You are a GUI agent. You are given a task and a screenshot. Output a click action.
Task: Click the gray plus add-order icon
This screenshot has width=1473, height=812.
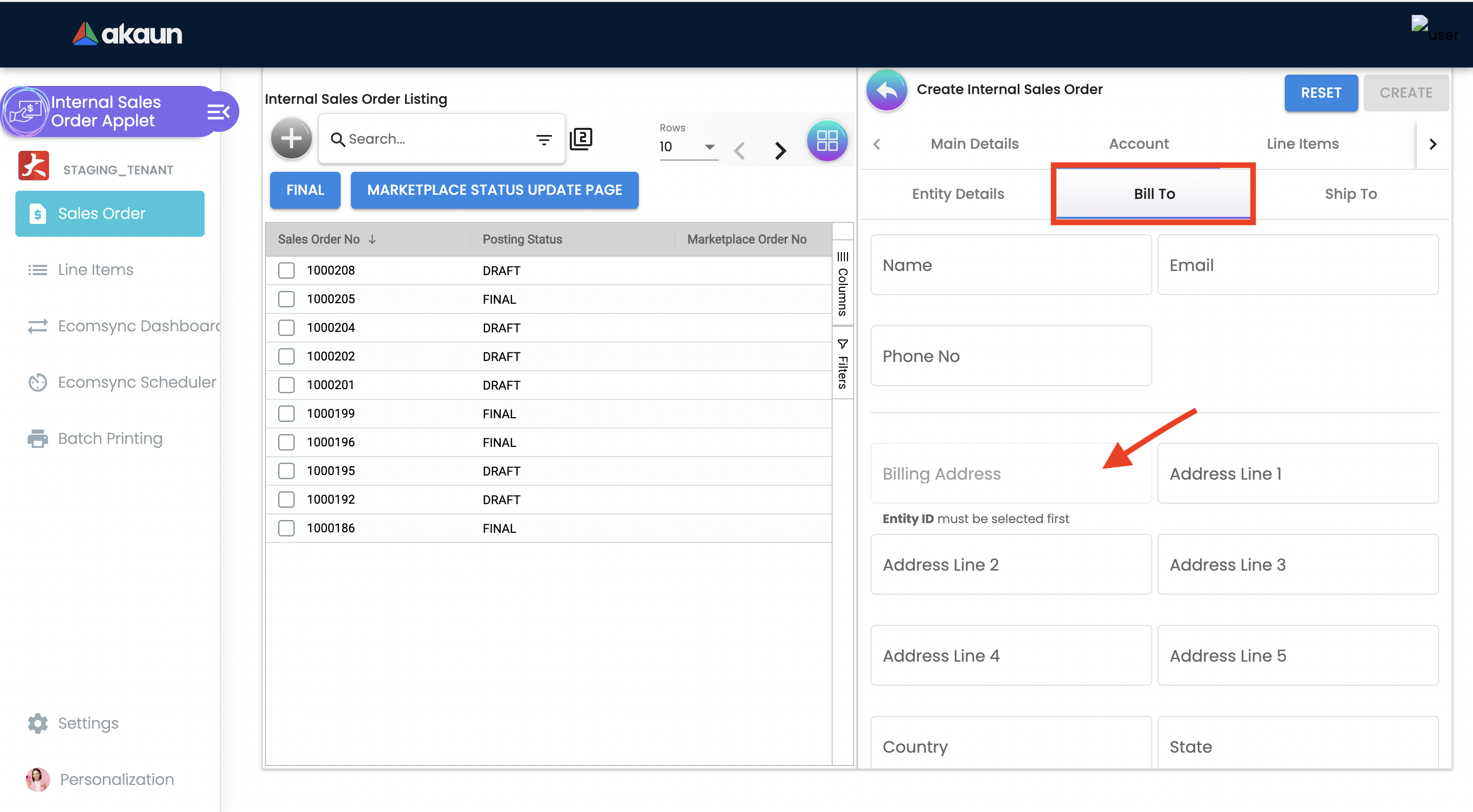[x=291, y=139]
